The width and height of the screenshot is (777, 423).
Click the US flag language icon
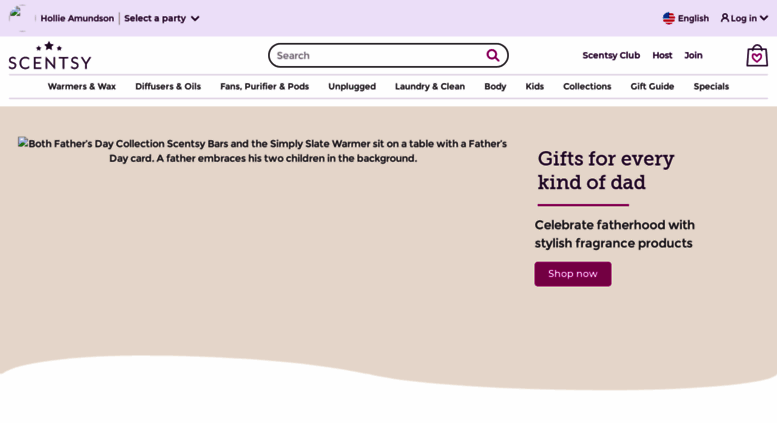668,18
